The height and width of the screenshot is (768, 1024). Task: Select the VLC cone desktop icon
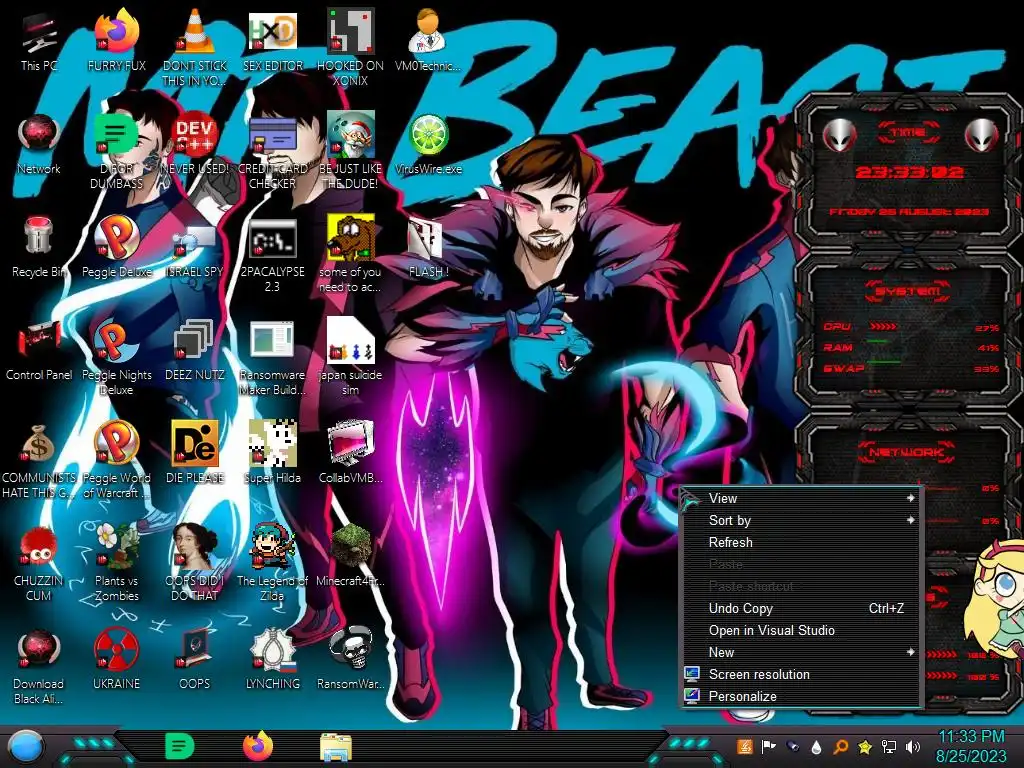click(x=195, y=47)
